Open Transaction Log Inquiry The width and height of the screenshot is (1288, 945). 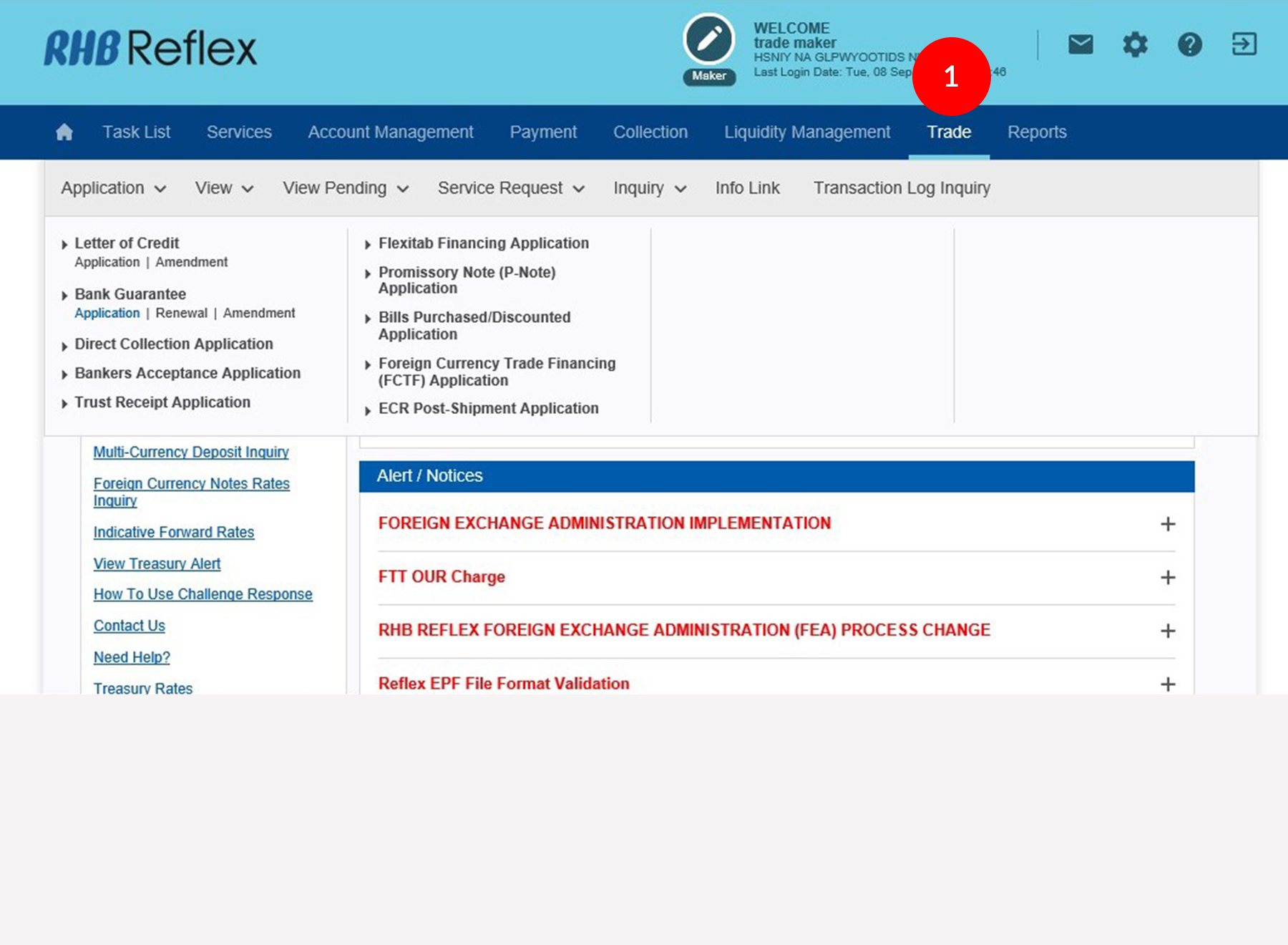click(x=902, y=188)
